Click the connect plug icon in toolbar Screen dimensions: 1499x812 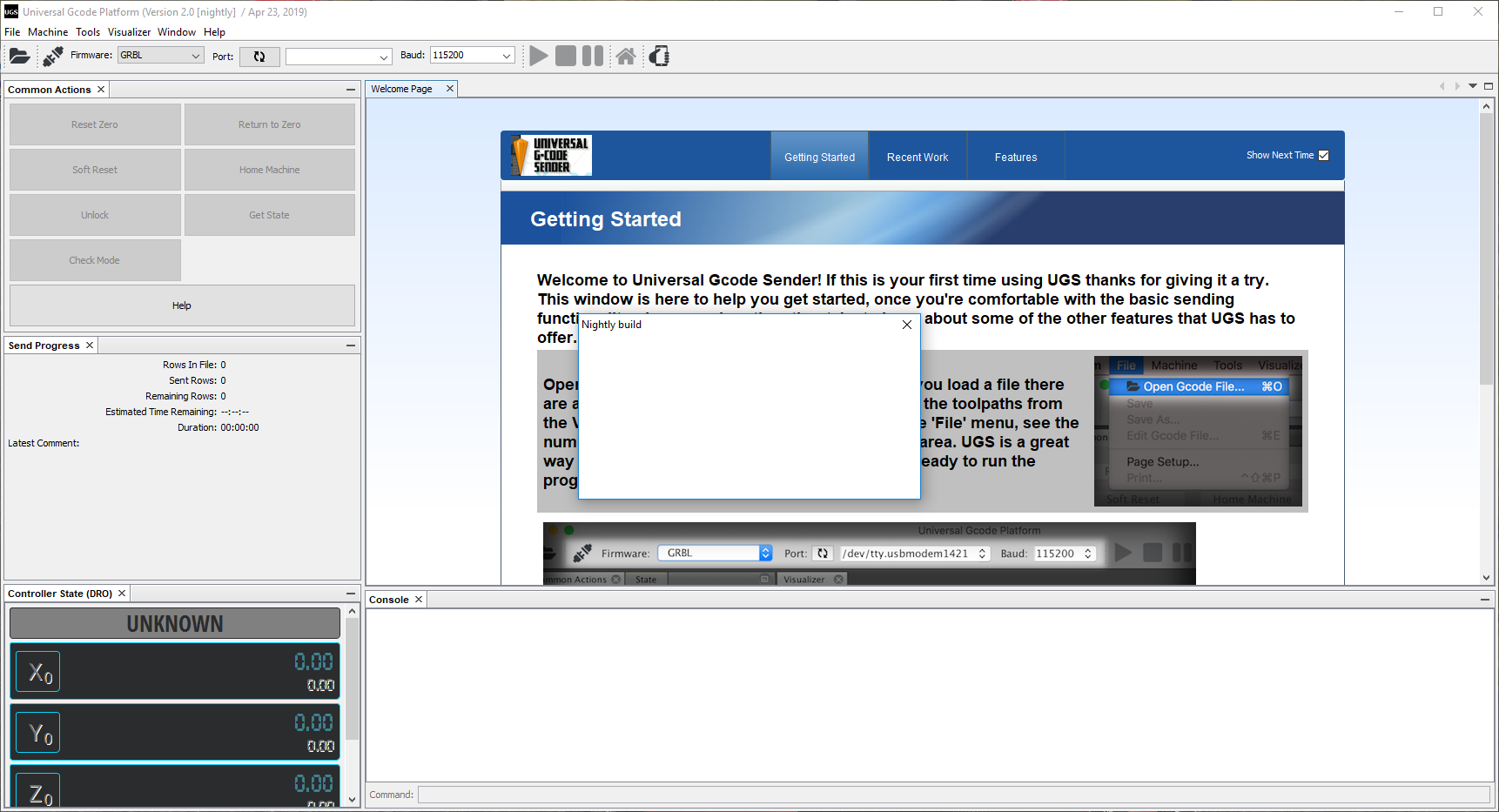[x=52, y=57]
